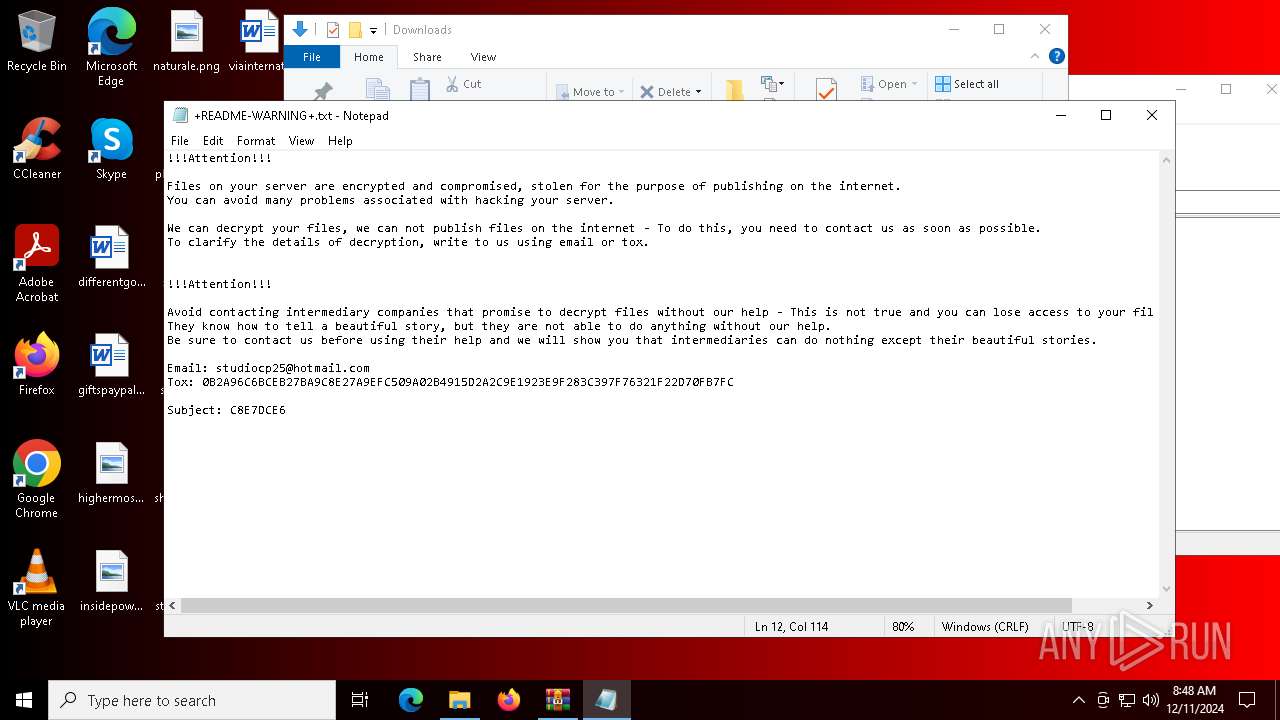Switch to the Explorer Home tab
1280x720 pixels.
369,57
